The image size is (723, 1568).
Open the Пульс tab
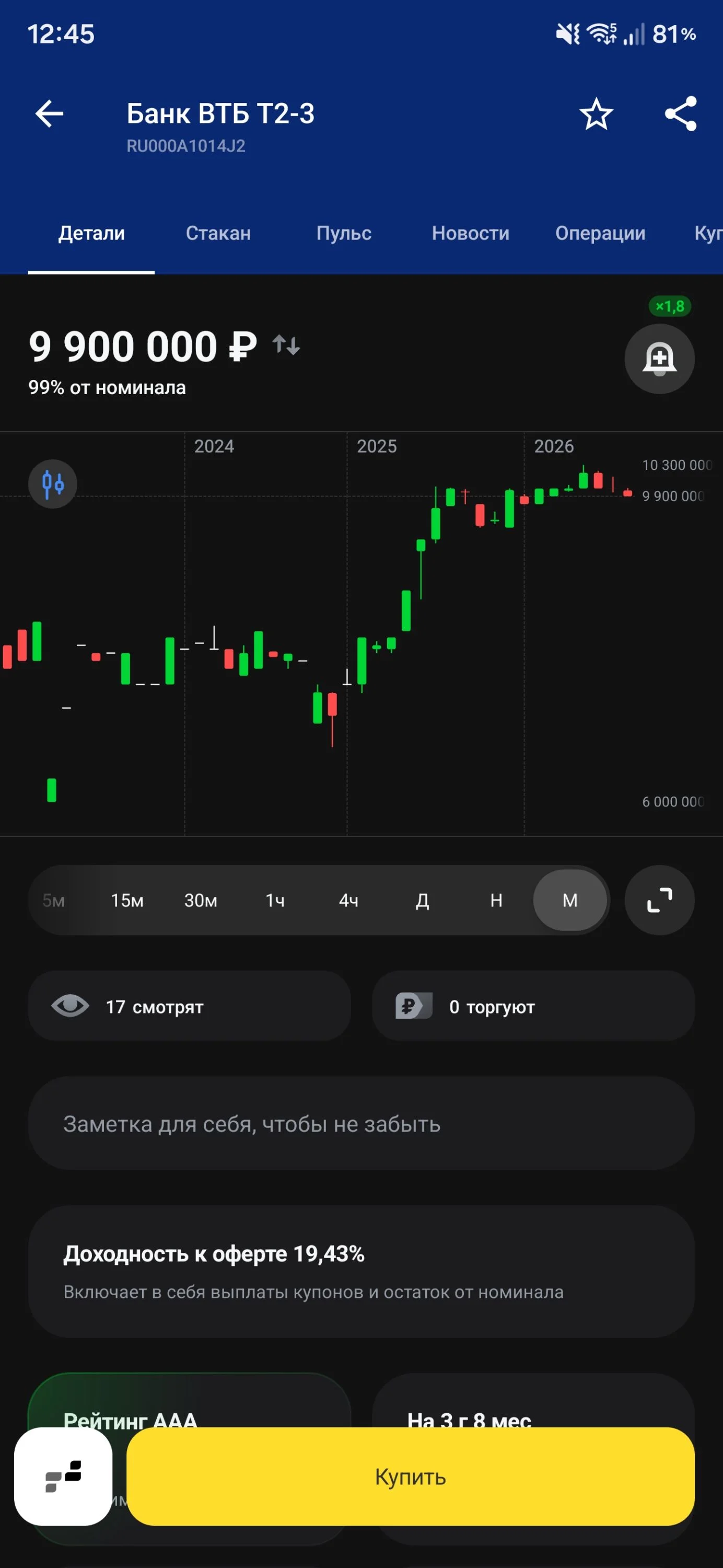tap(344, 233)
